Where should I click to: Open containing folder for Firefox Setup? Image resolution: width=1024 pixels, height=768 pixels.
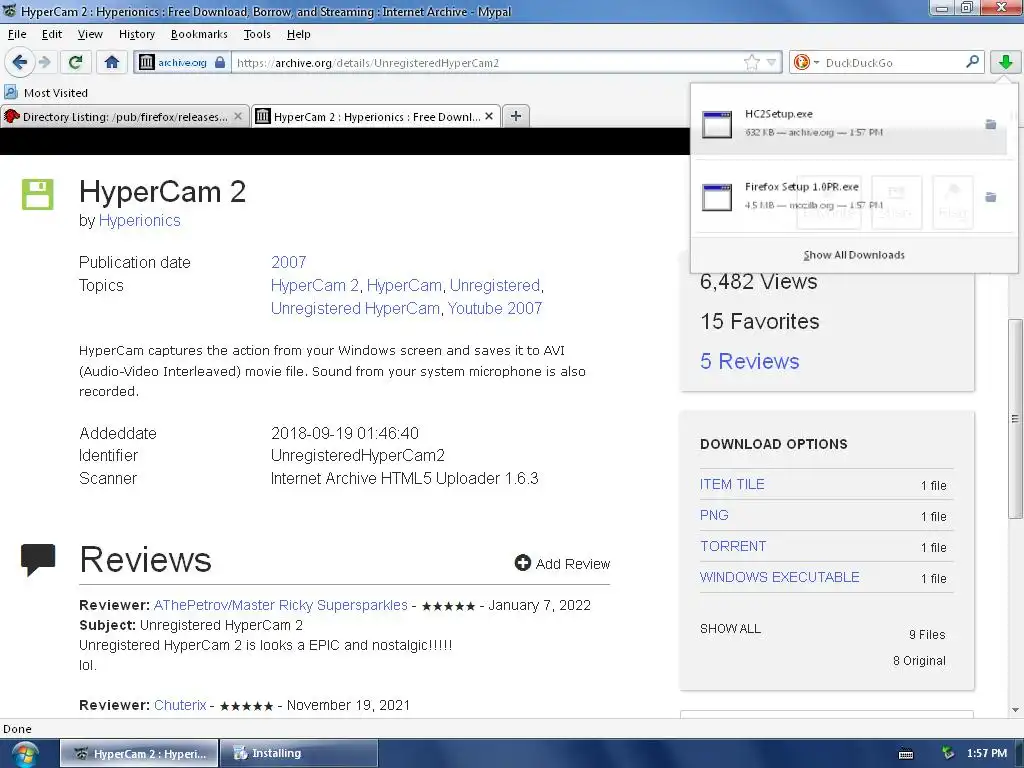[991, 197]
